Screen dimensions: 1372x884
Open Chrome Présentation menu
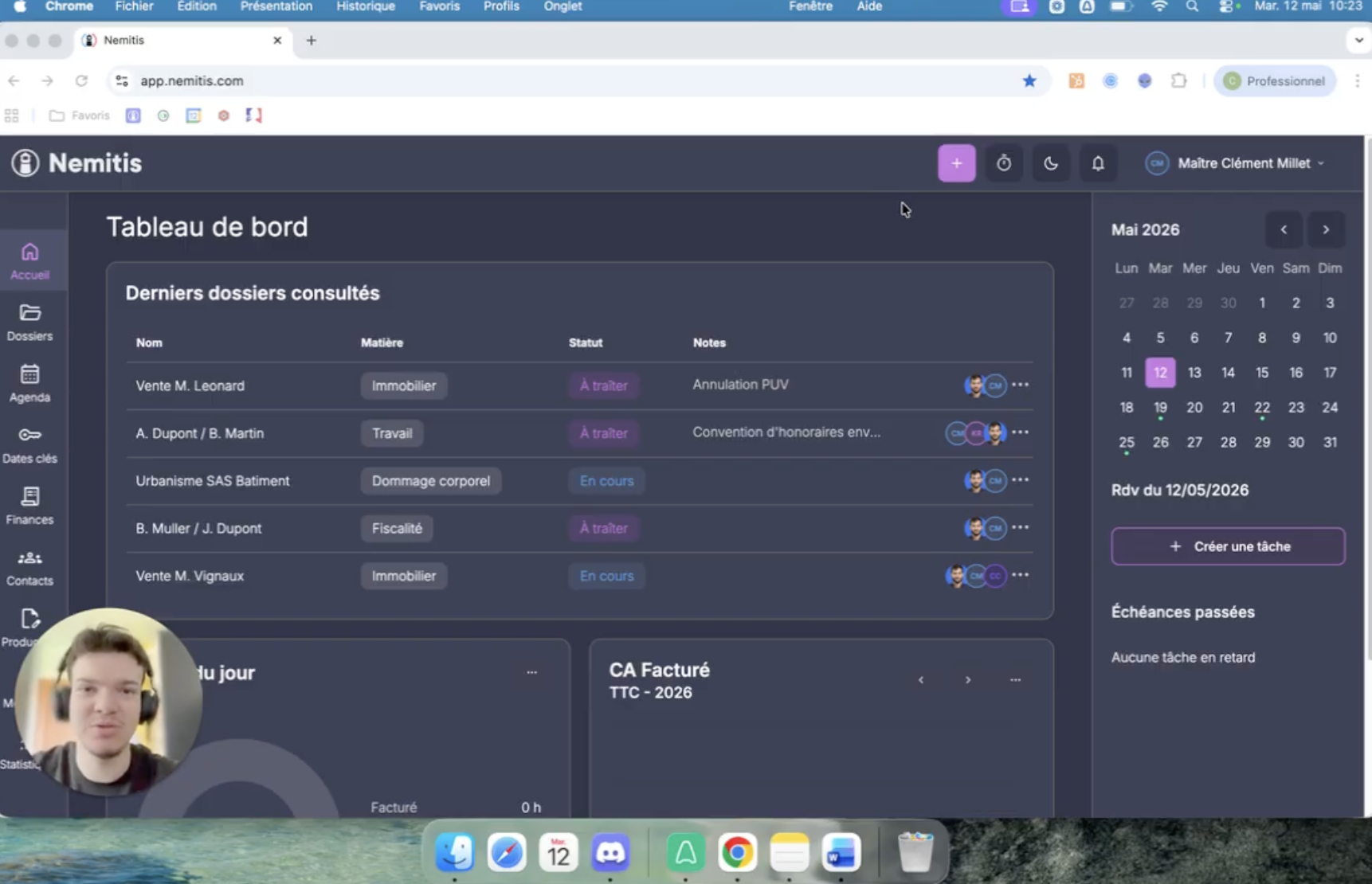coord(276,6)
